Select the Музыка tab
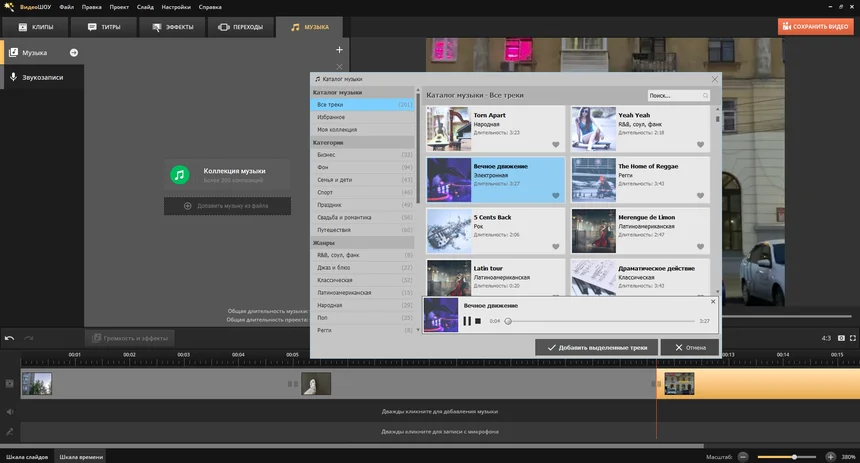The width and height of the screenshot is (860, 463). 310,27
